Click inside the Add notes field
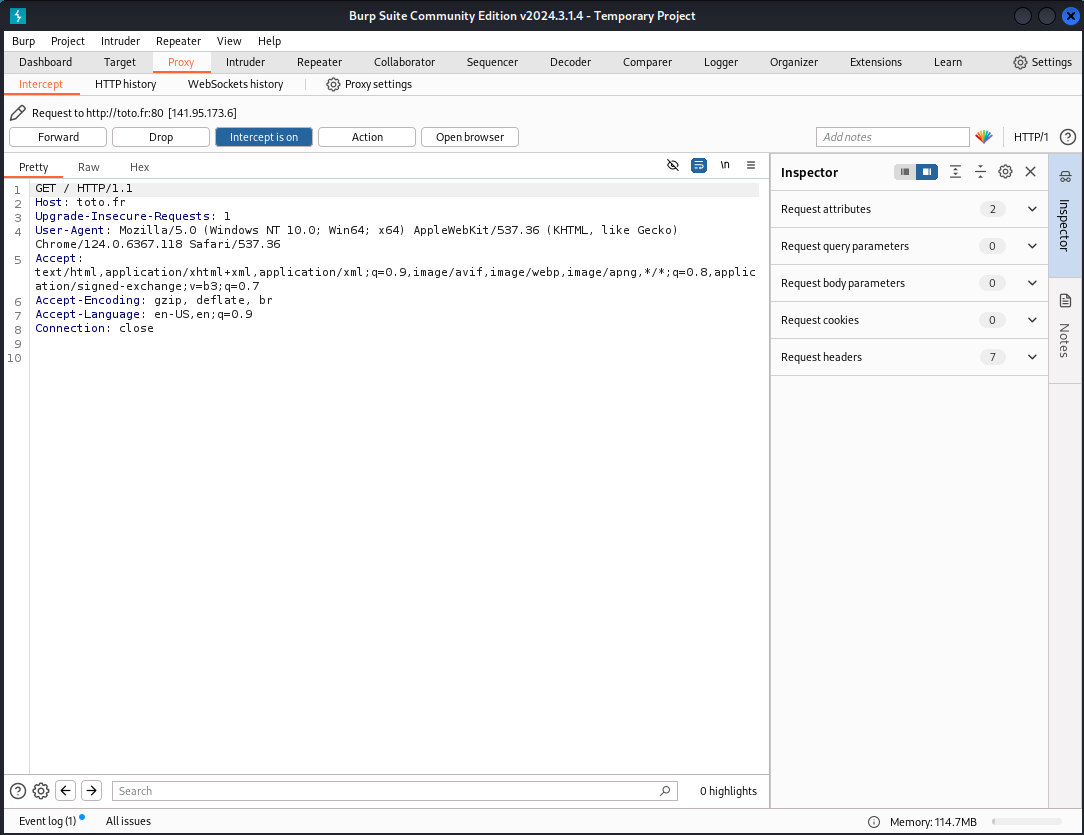This screenshot has width=1084, height=835. (x=892, y=137)
